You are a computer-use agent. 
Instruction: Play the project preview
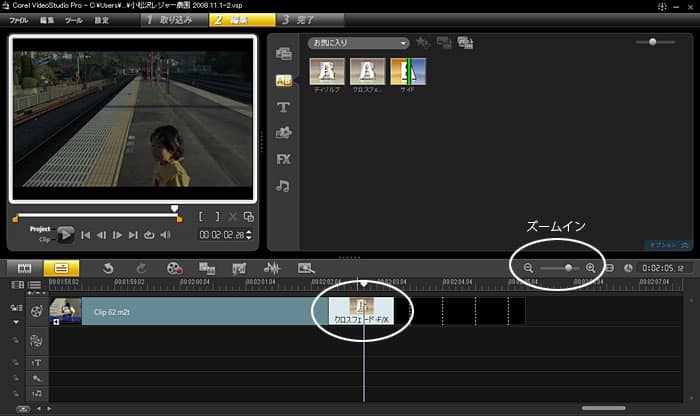click(66, 234)
